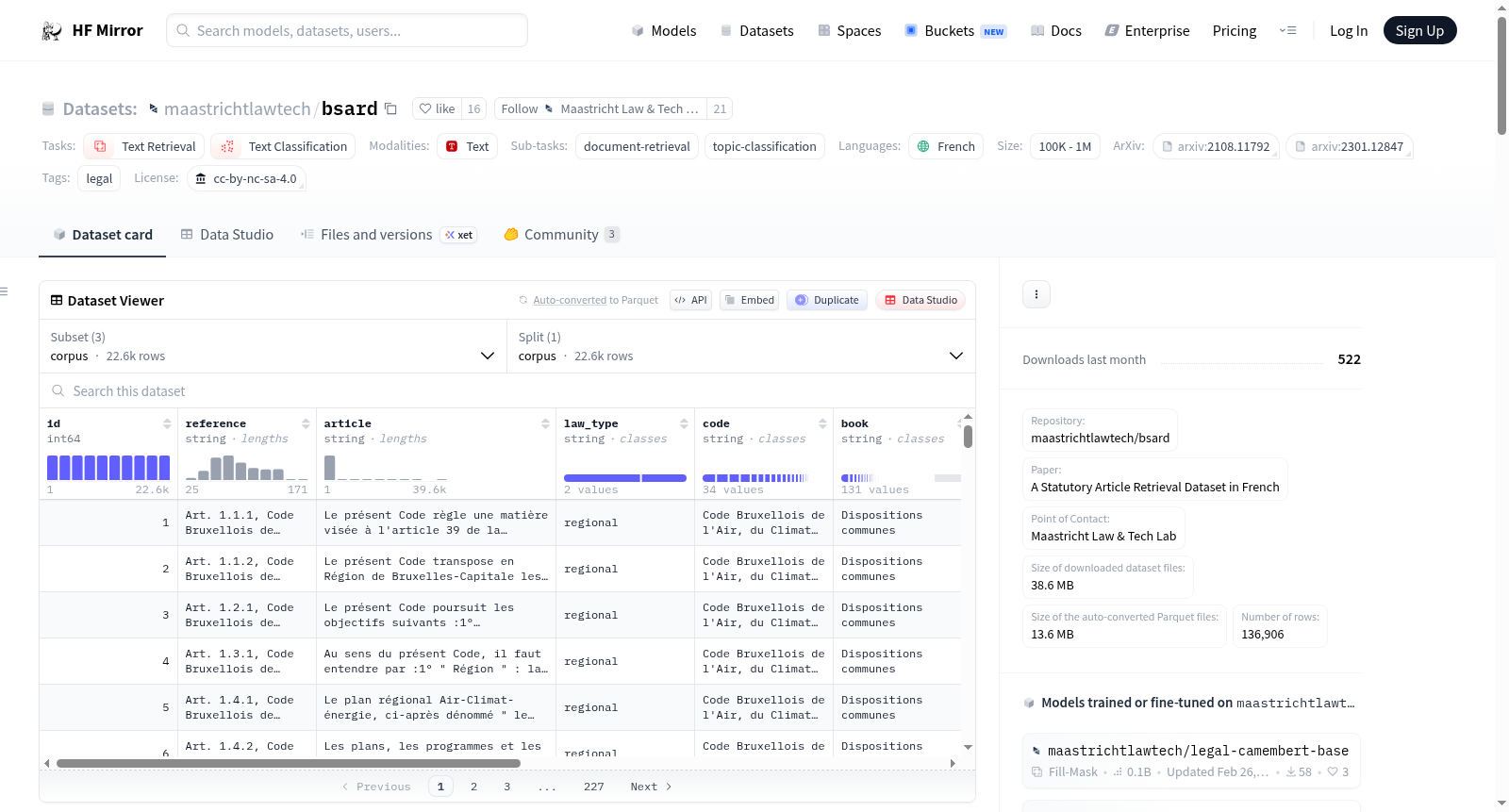Sort by the law_type column
The image size is (1509, 812).
[684, 424]
